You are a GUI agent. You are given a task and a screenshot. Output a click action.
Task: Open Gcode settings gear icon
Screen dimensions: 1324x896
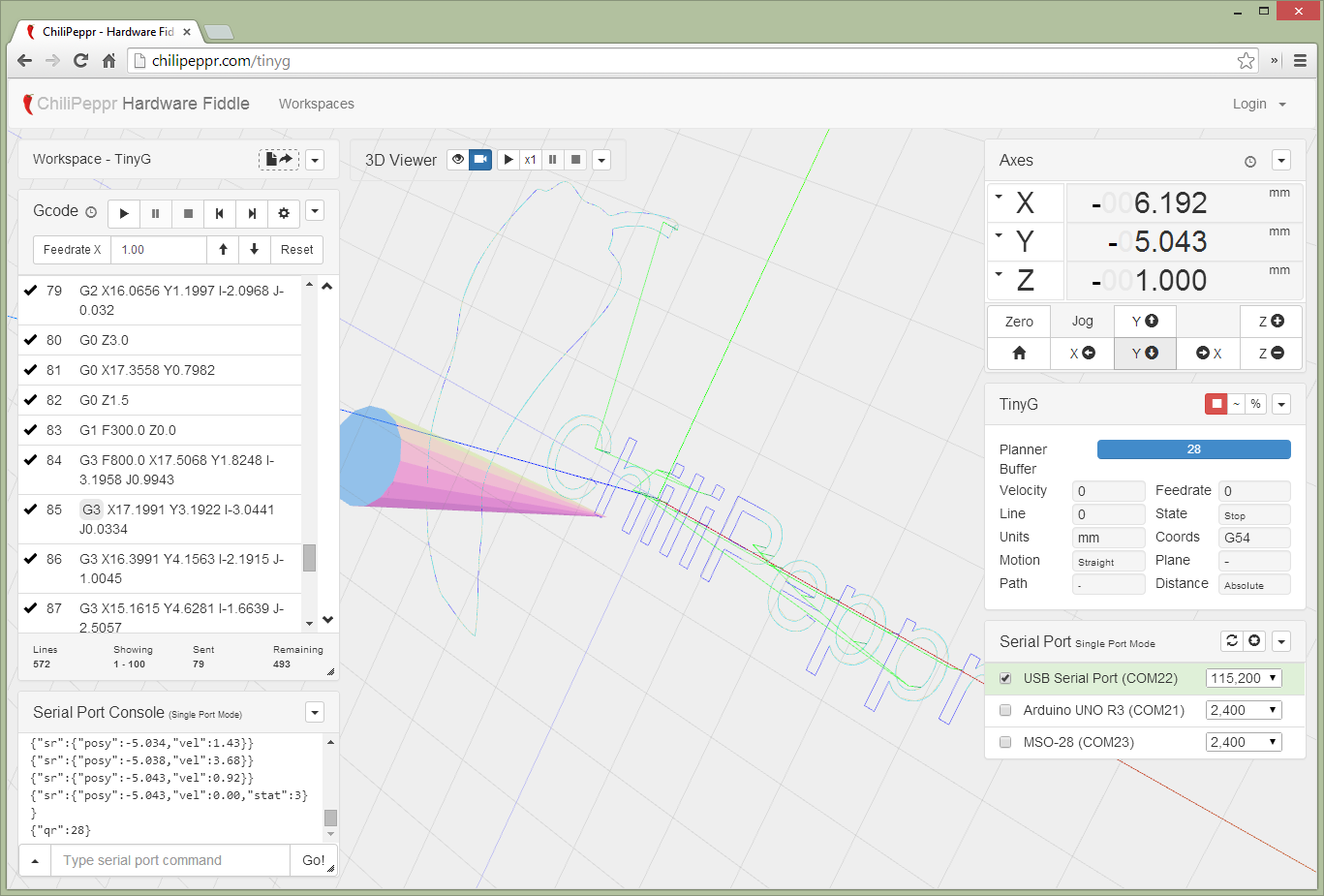click(284, 213)
